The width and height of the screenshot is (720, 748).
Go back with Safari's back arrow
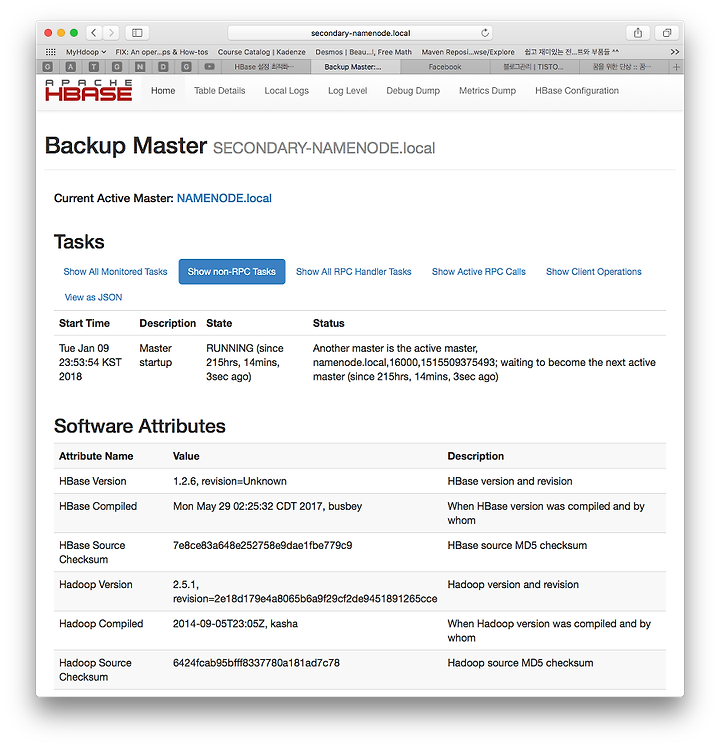coord(94,32)
